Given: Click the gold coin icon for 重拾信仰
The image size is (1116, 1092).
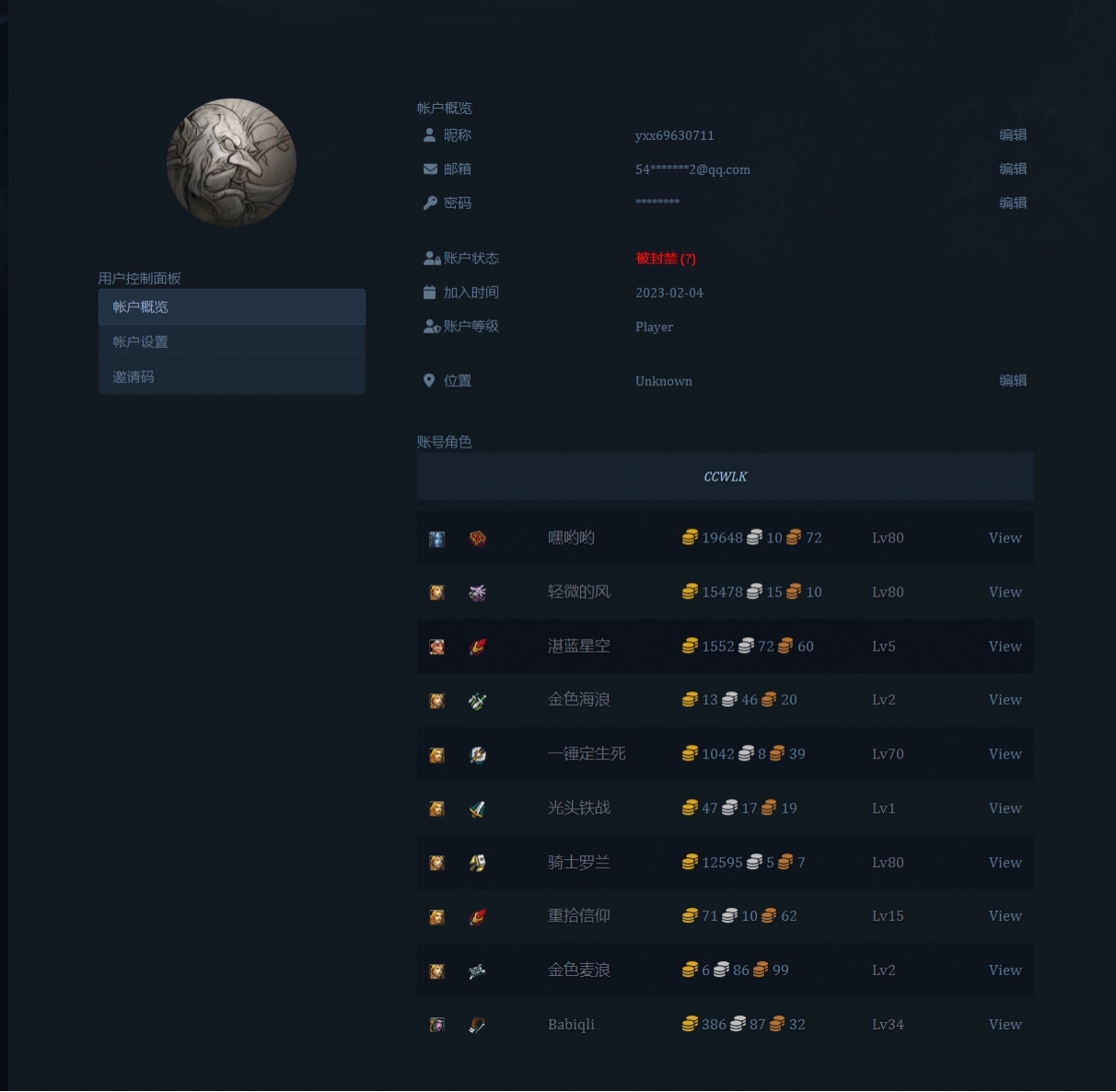Looking at the screenshot, I should tap(689, 916).
